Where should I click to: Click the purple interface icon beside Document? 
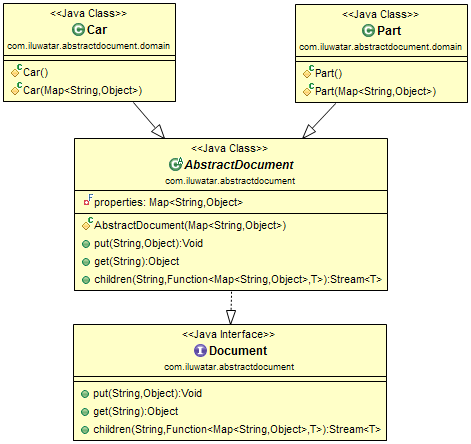click(x=200, y=350)
